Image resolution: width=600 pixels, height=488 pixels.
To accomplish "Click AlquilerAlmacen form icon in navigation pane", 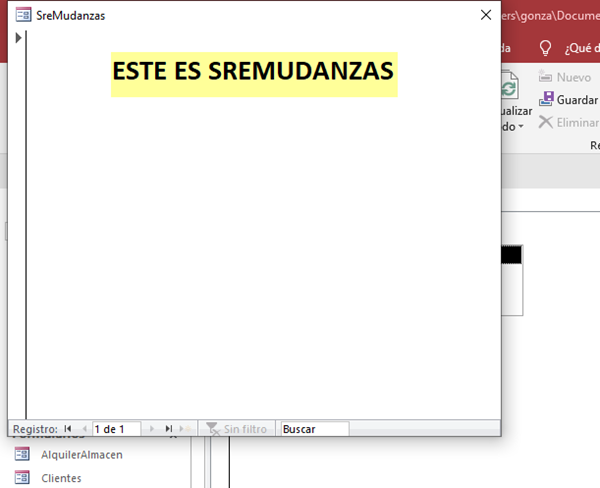I will point(22,455).
